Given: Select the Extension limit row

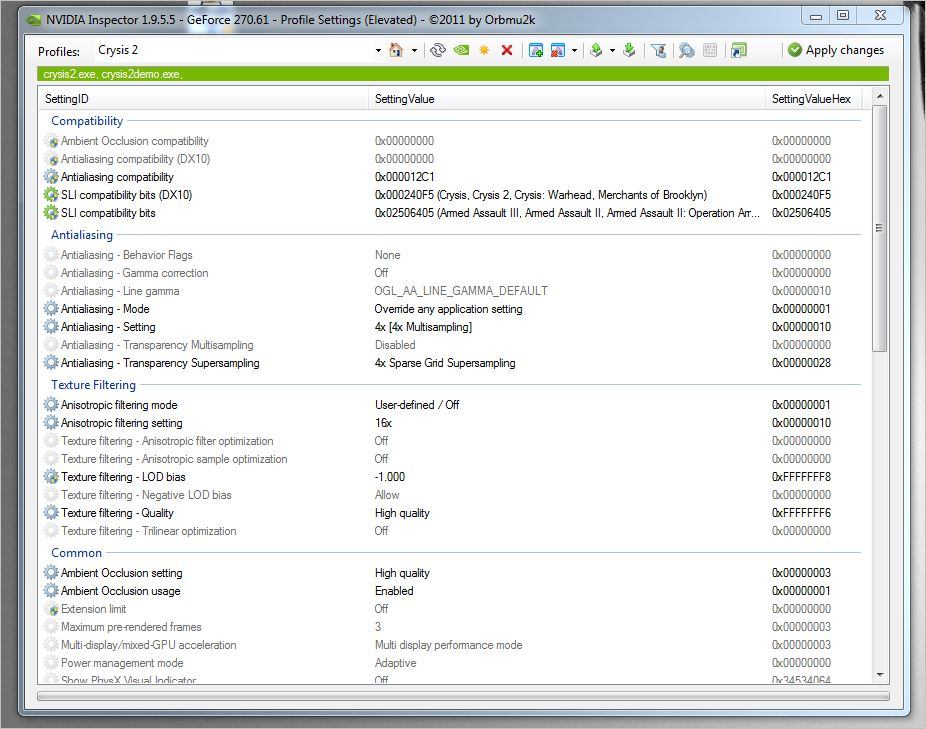Looking at the screenshot, I should click(x=452, y=608).
